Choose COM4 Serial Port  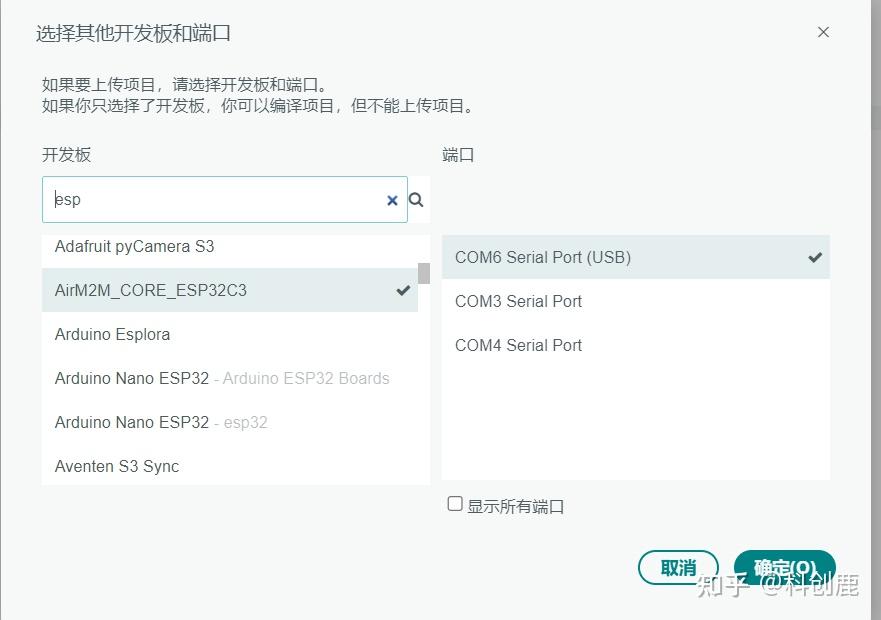518,345
